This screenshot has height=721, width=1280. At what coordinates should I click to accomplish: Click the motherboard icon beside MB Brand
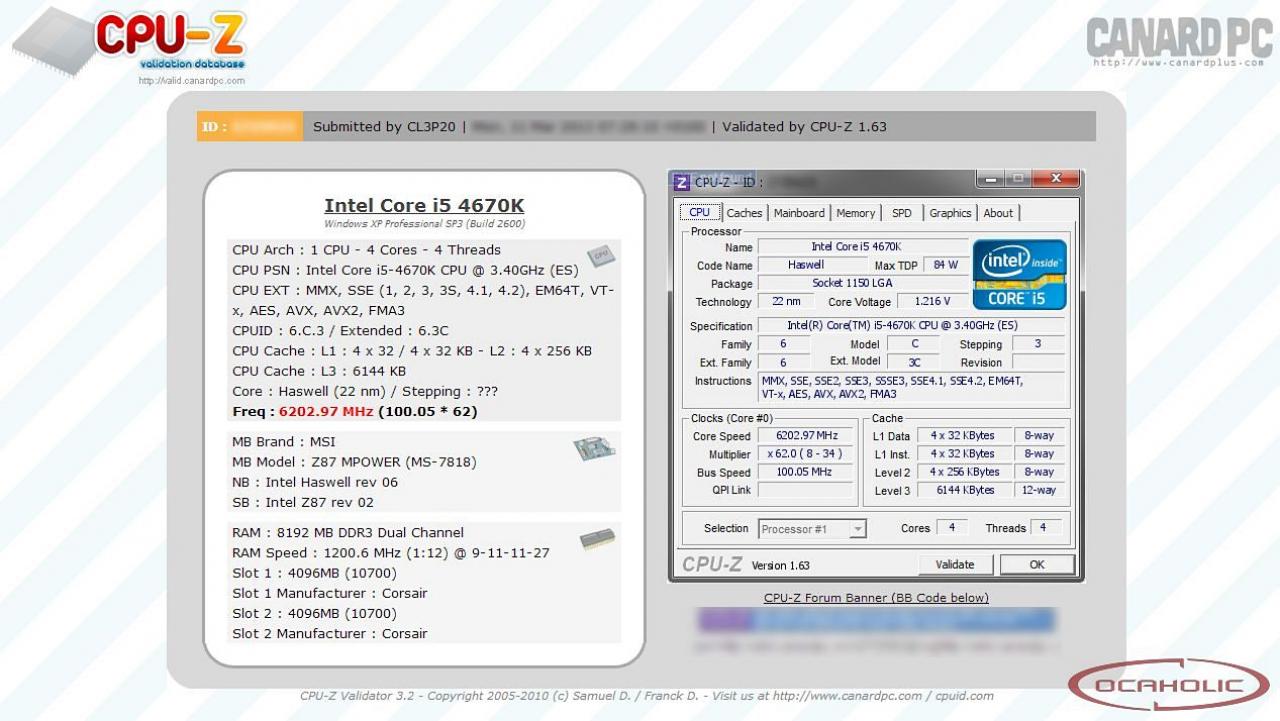point(594,449)
